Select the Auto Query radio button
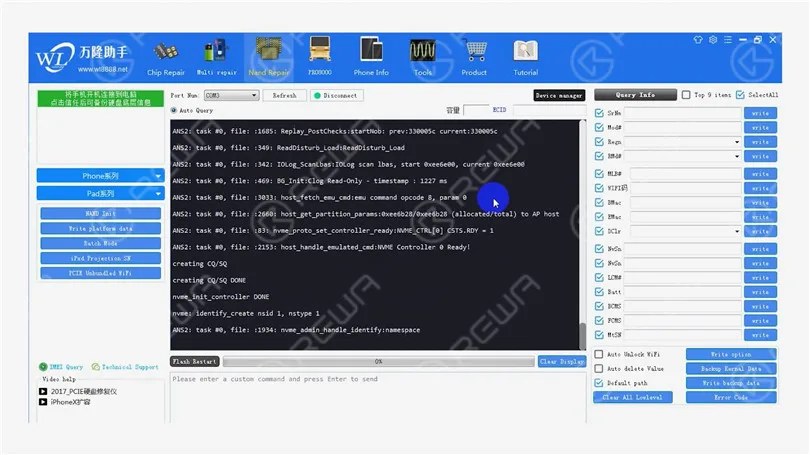 coord(174,110)
